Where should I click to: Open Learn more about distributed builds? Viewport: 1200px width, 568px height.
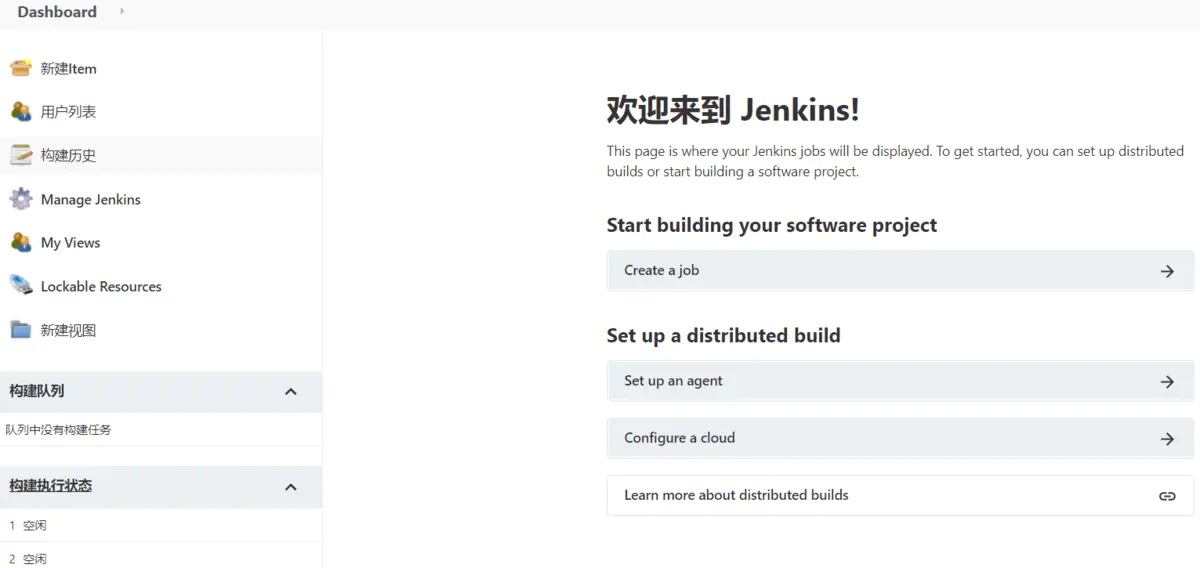[x=736, y=495]
